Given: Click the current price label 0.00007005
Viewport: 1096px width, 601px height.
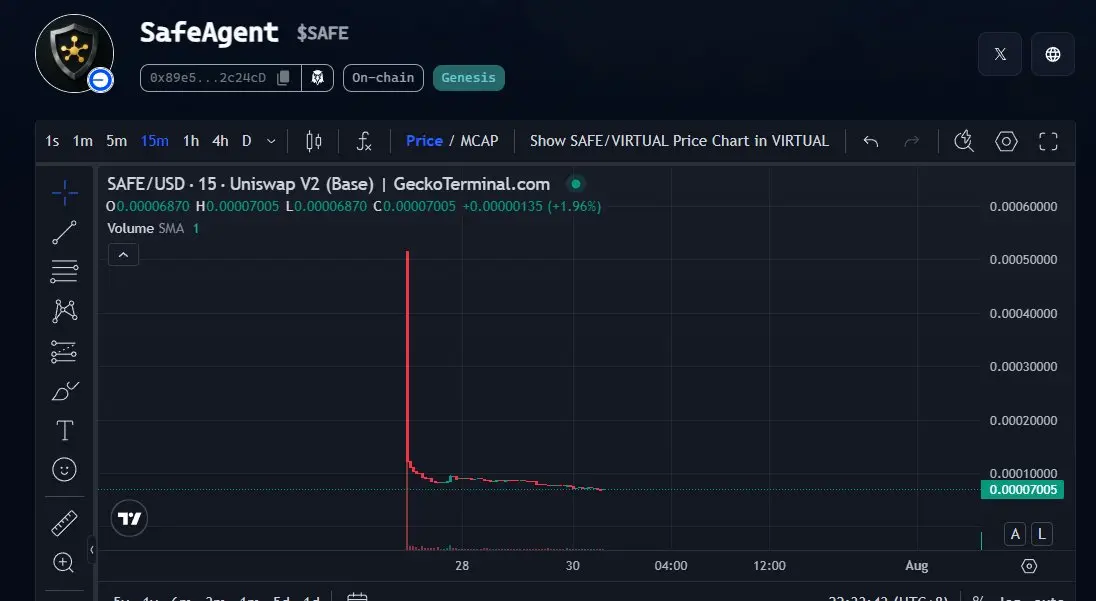Looking at the screenshot, I should pos(1023,490).
